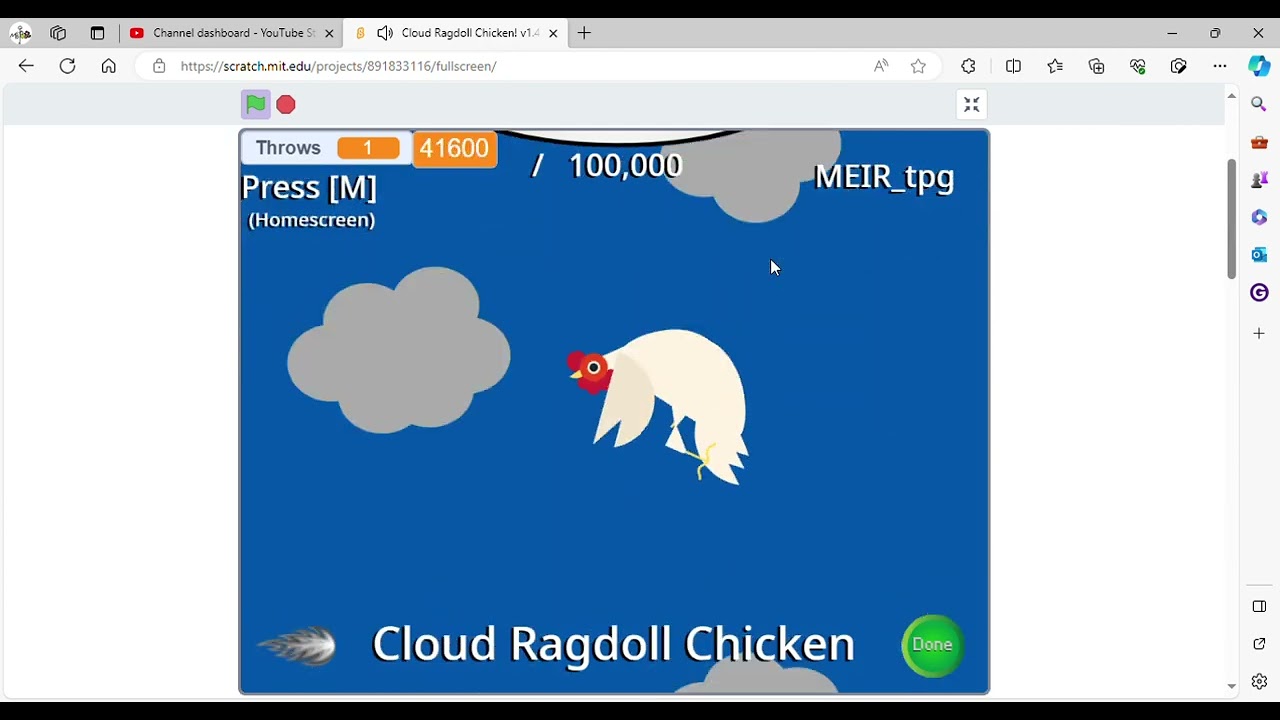
Task: Open sidebar Games chess icon
Action: 1259,180
